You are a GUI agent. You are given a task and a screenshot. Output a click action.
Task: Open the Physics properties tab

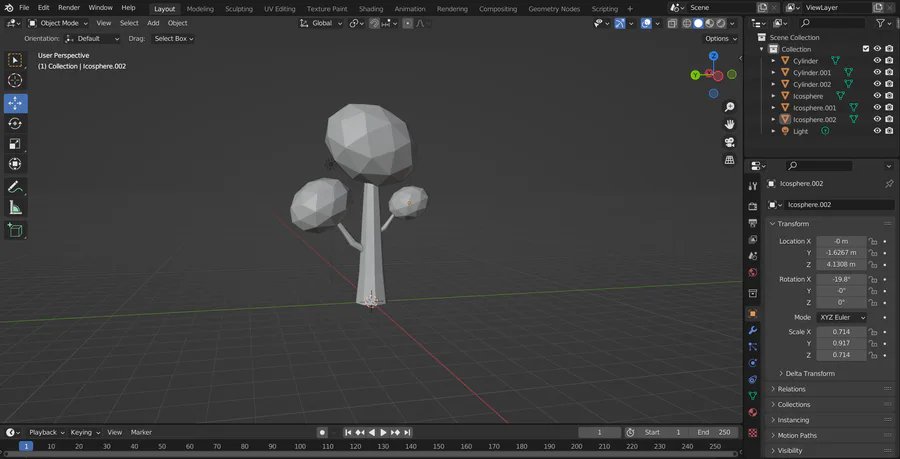coord(753,363)
